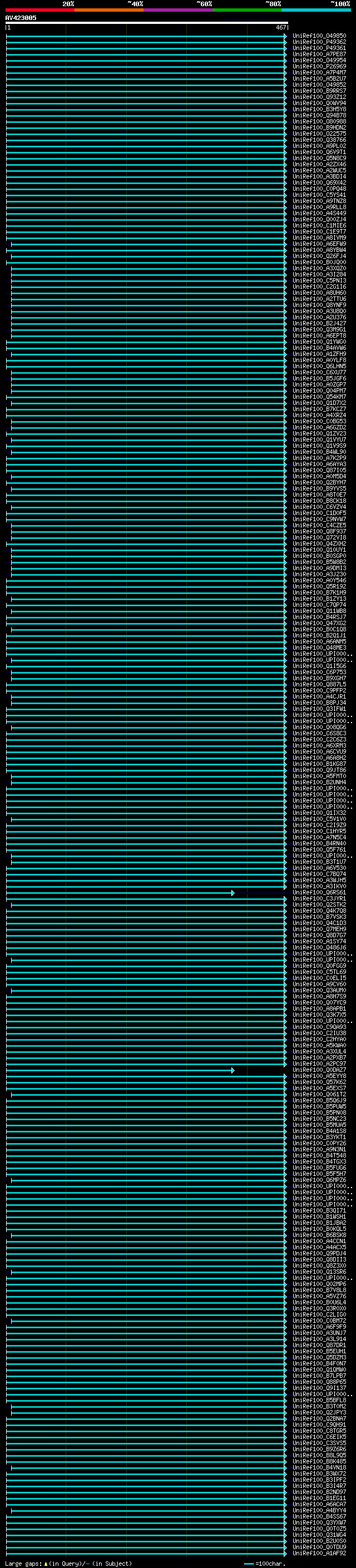Viewport: 356px width, 1568px height.
Task: Click the arrowhead of the UniRef100_O49850 alignment
Action: (x=285, y=36)
